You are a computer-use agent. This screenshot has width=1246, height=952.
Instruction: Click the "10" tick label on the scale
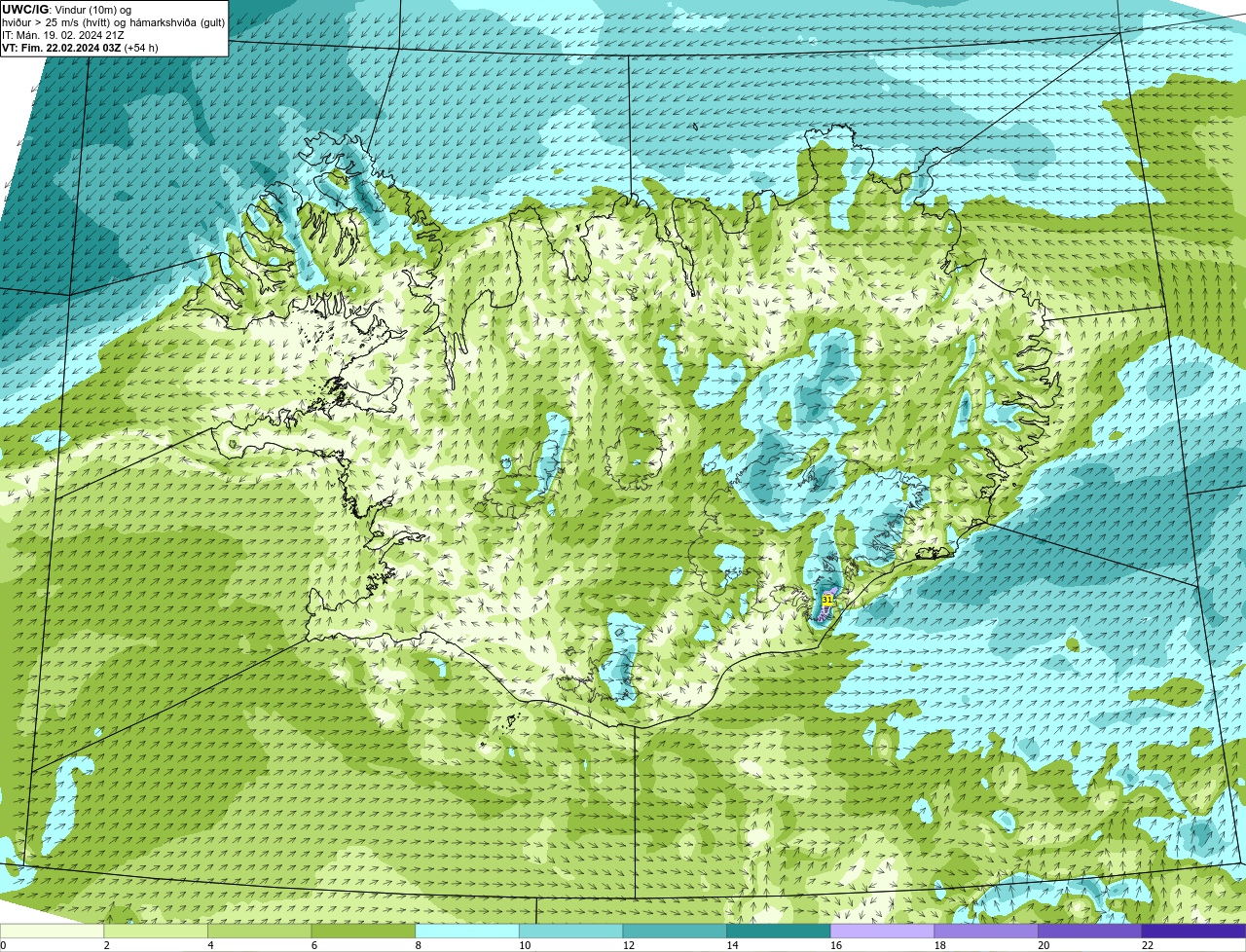tap(525, 945)
